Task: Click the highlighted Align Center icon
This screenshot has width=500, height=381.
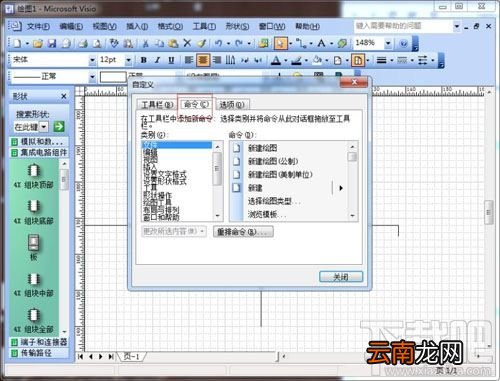Action: coord(203,60)
